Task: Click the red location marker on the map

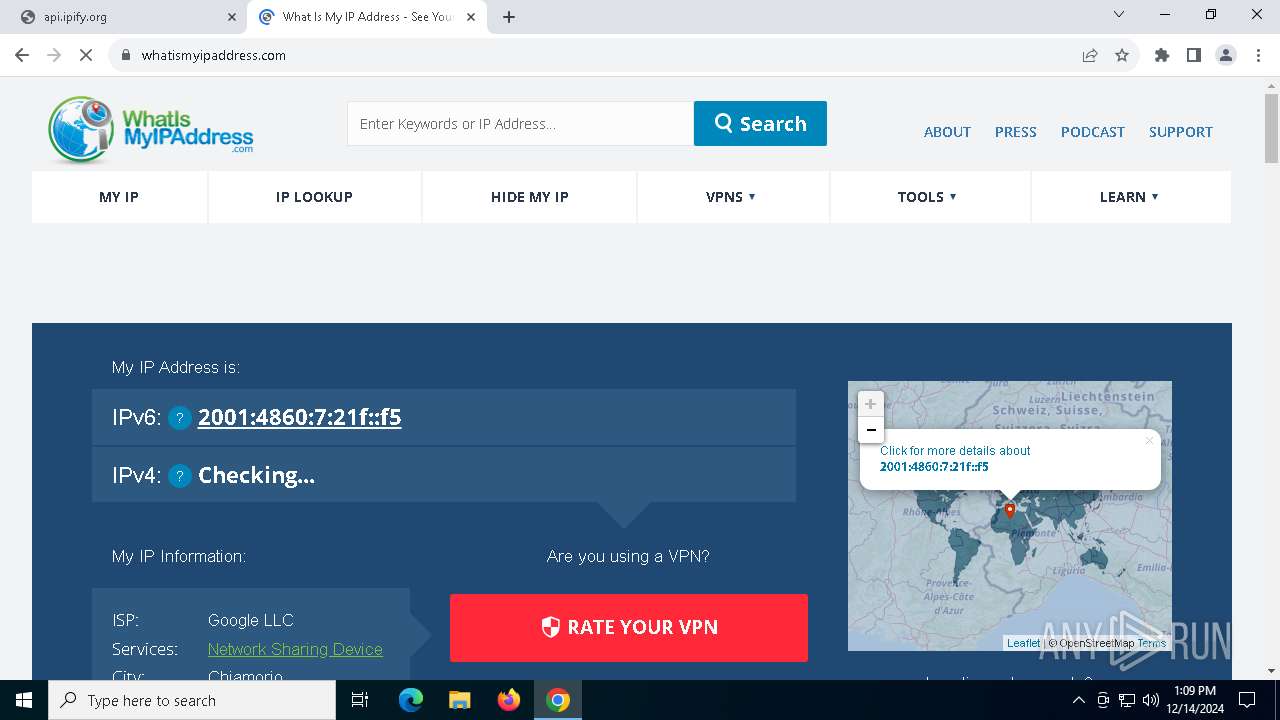Action: coord(1010,510)
